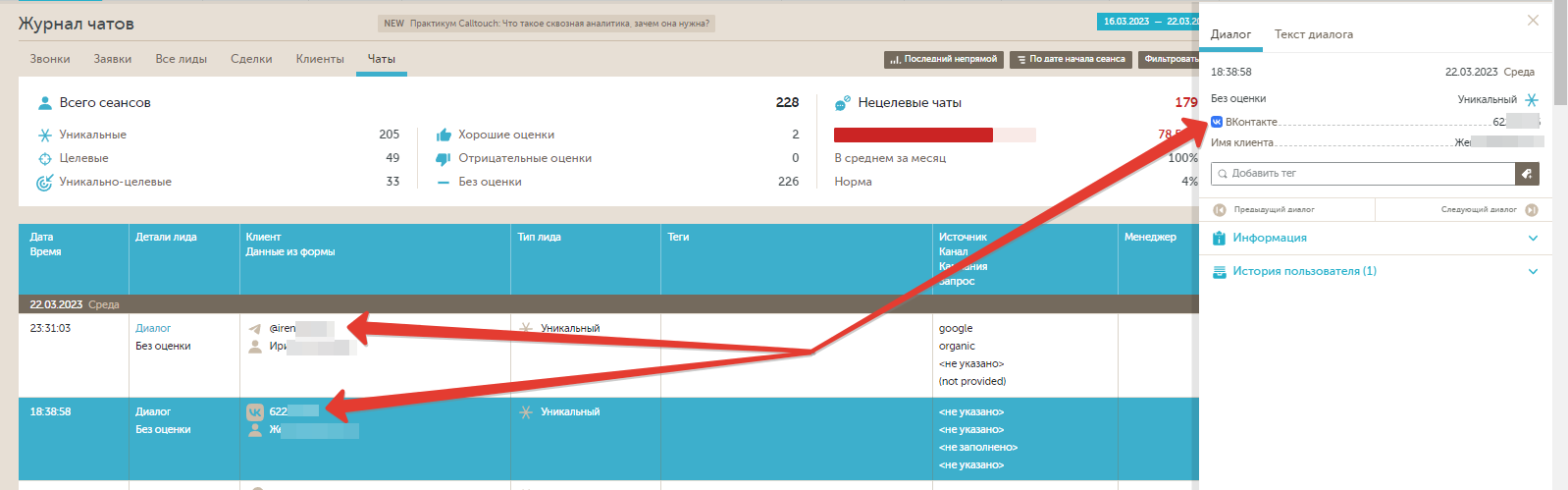Click the Нецелевые чаты chat bubble icon
The height and width of the screenshot is (490, 1568).
tap(842, 103)
